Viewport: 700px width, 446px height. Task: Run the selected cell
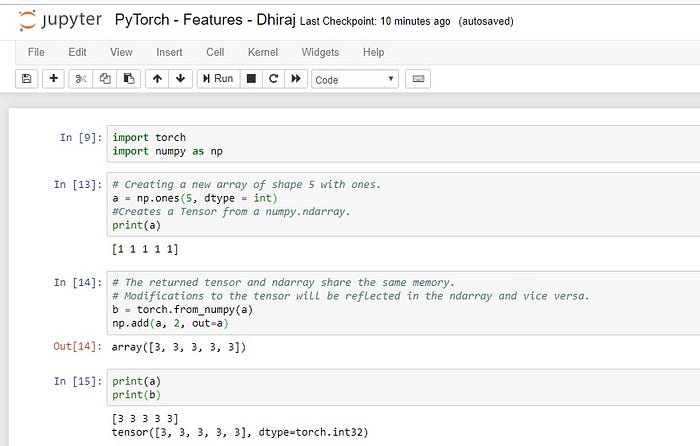click(218, 79)
